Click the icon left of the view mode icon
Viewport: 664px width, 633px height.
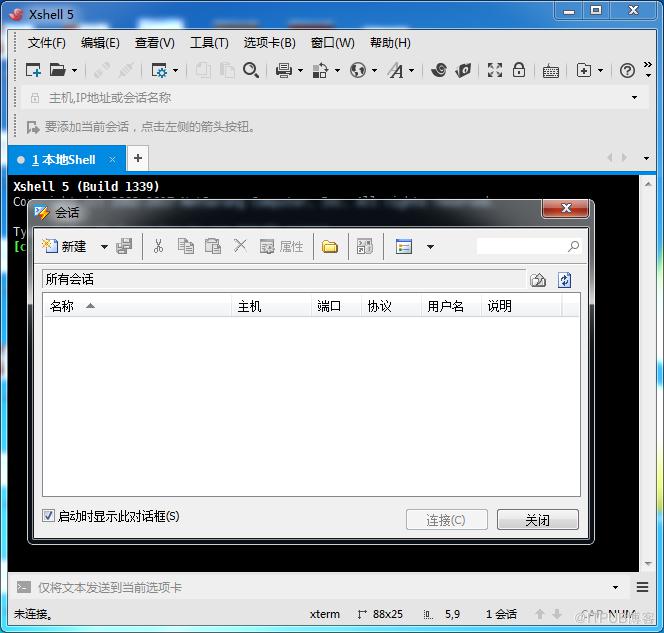click(365, 246)
